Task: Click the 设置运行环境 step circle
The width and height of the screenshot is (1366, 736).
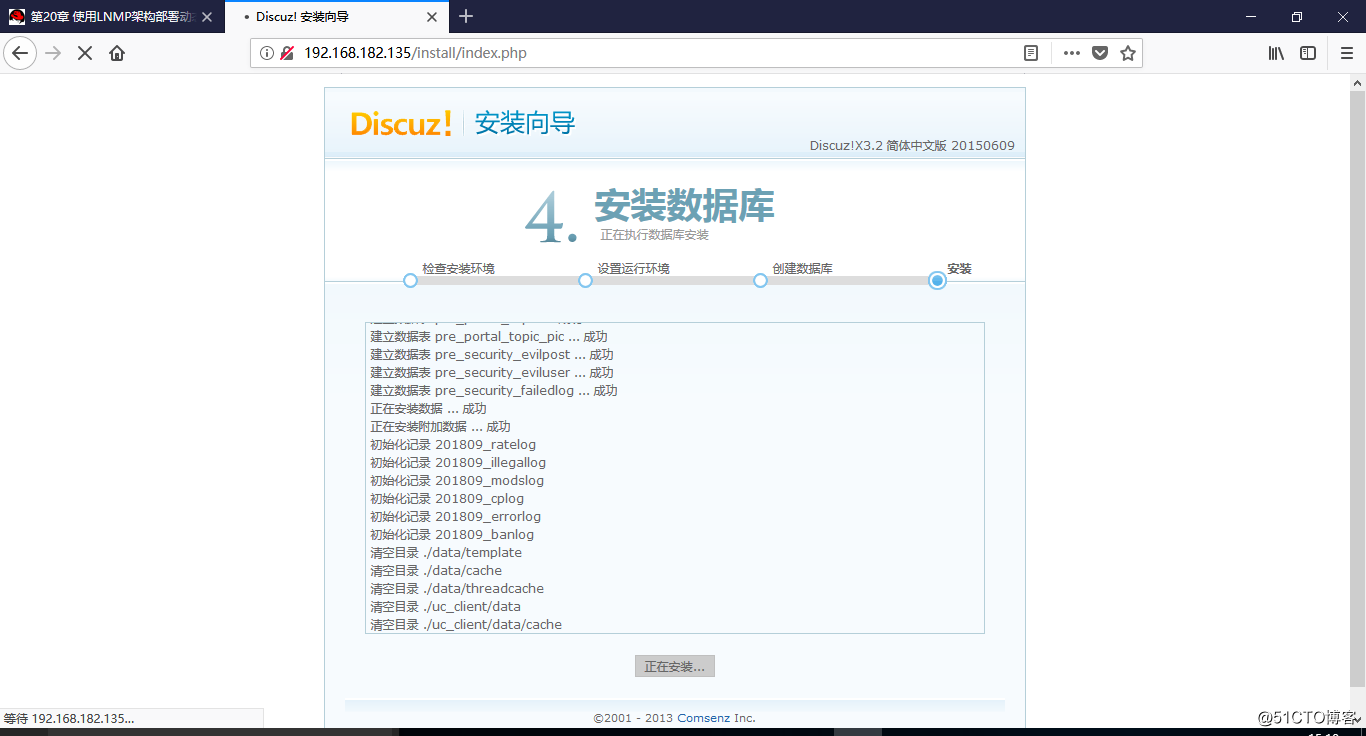Action: click(585, 281)
